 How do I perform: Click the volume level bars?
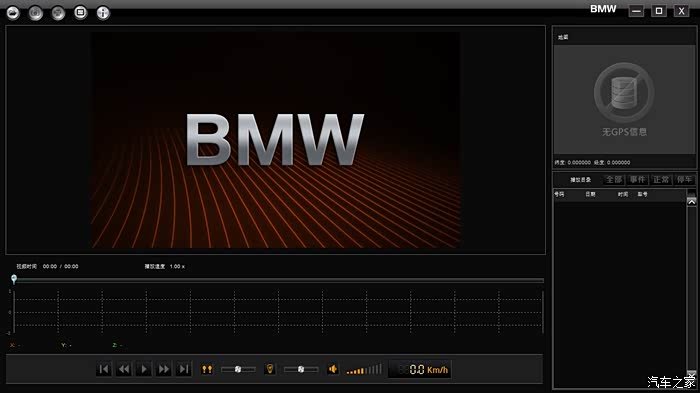[x=364, y=369]
